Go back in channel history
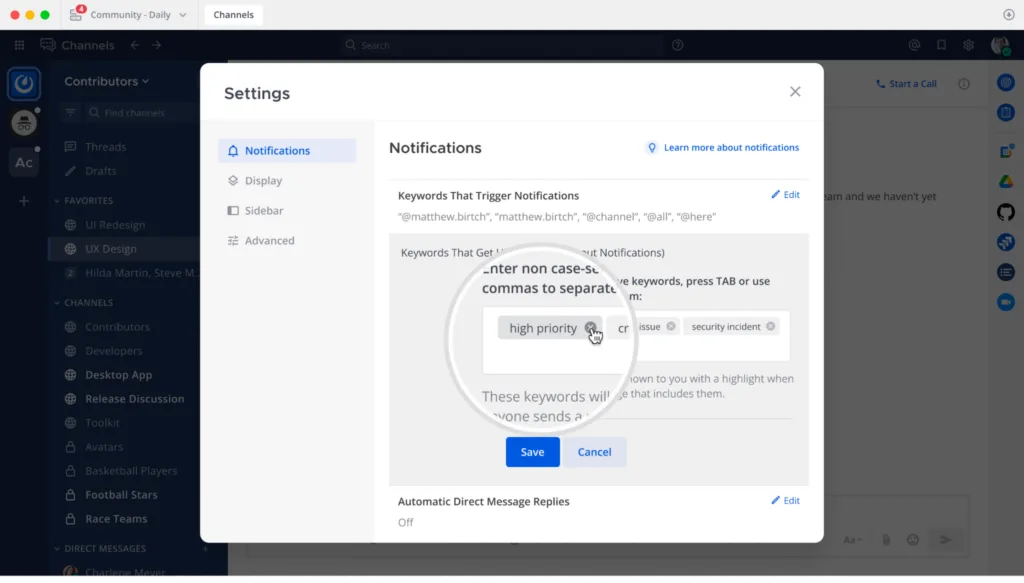Viewport: 1024px width, 583px height. coord(135,45)
